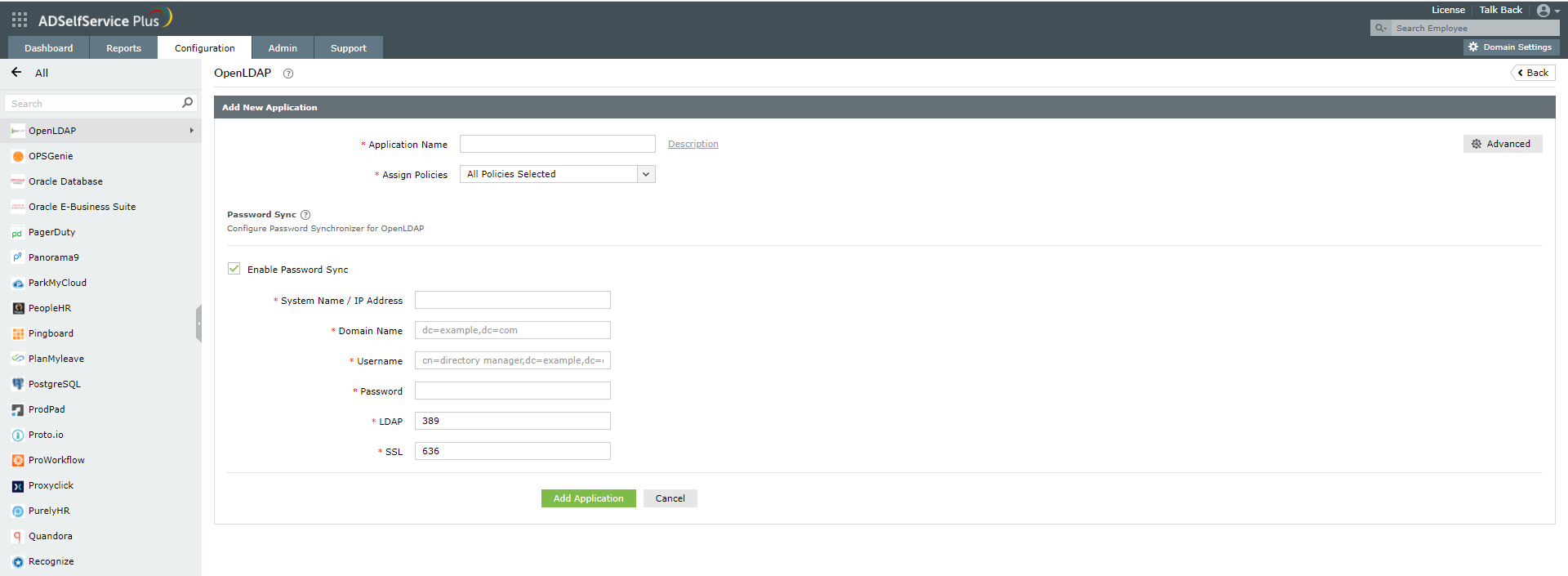The width and height of the screenshot is (1568, 576).
Task: Open the Reports tab
Action: tap(123, 47)
